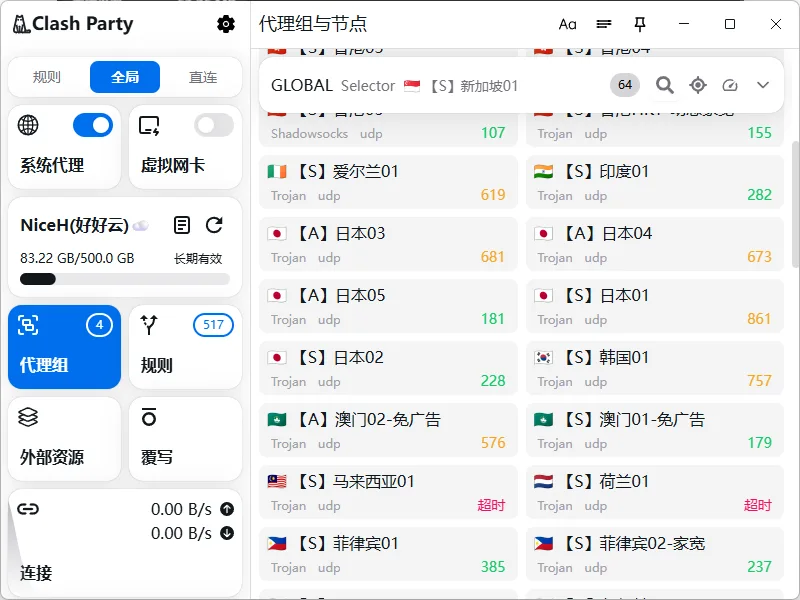
Task: Select node 【S】澳门01-免广告
Action: click(x=655, y=430)
